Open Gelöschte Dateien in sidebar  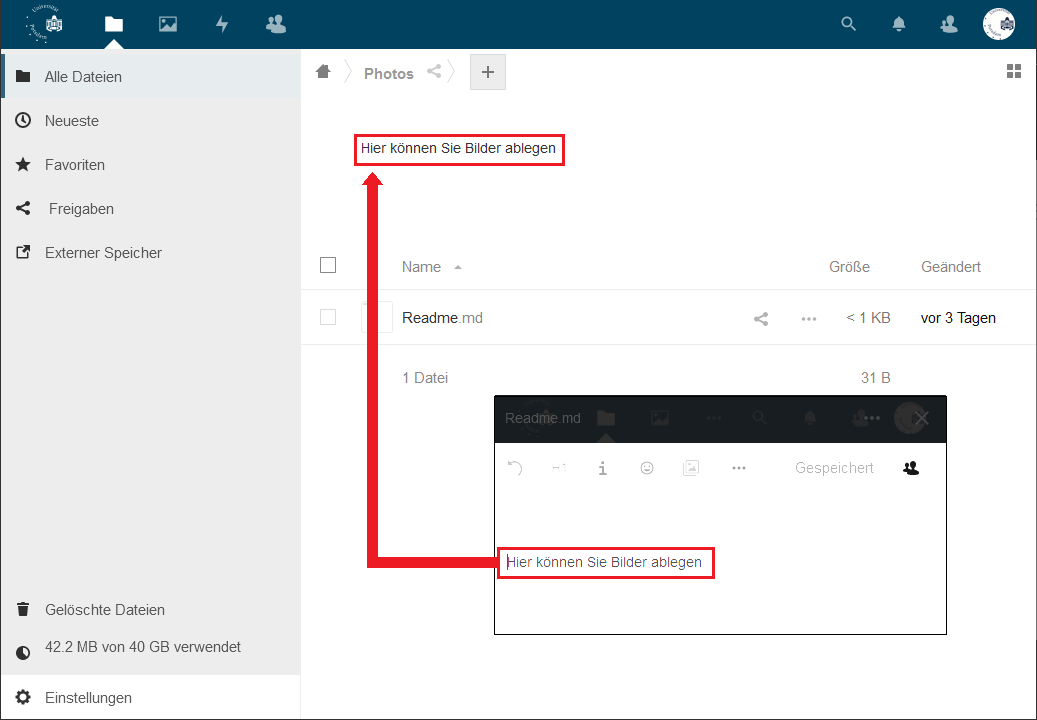(x=104, y=610)
